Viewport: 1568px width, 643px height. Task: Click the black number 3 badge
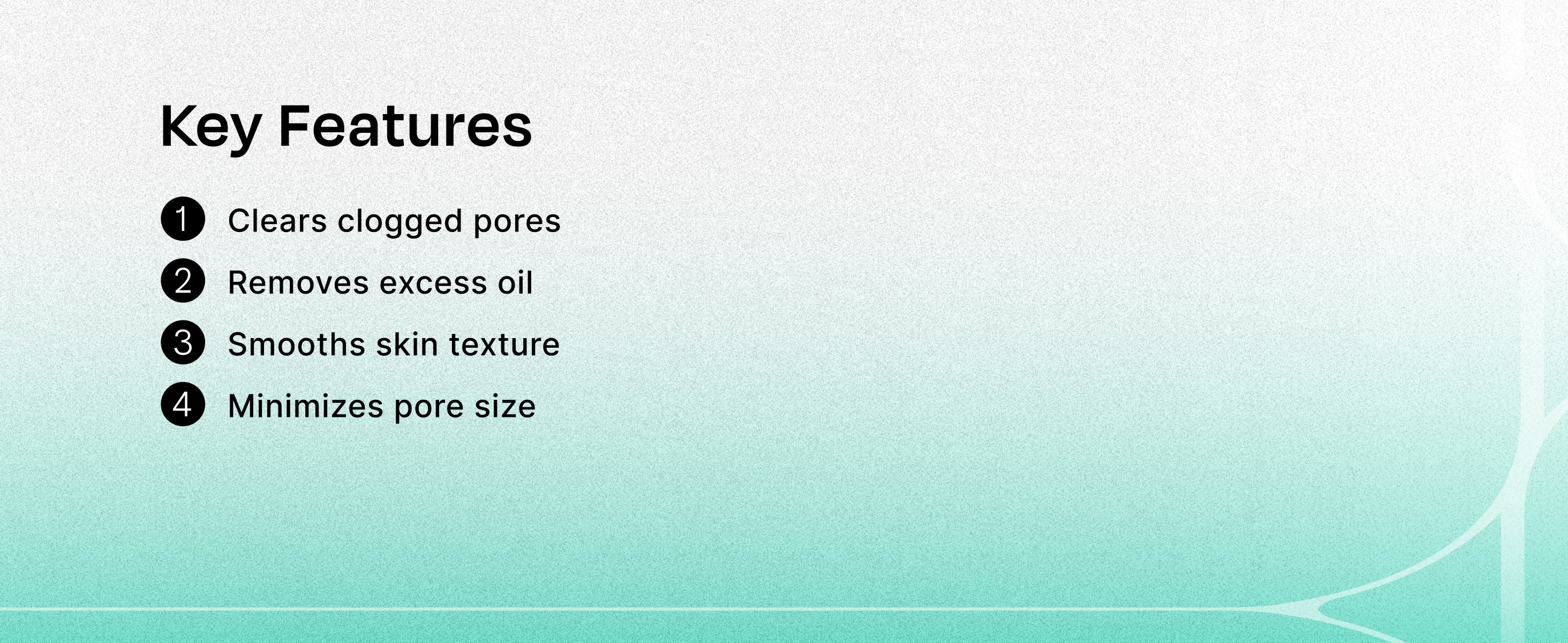183,343
